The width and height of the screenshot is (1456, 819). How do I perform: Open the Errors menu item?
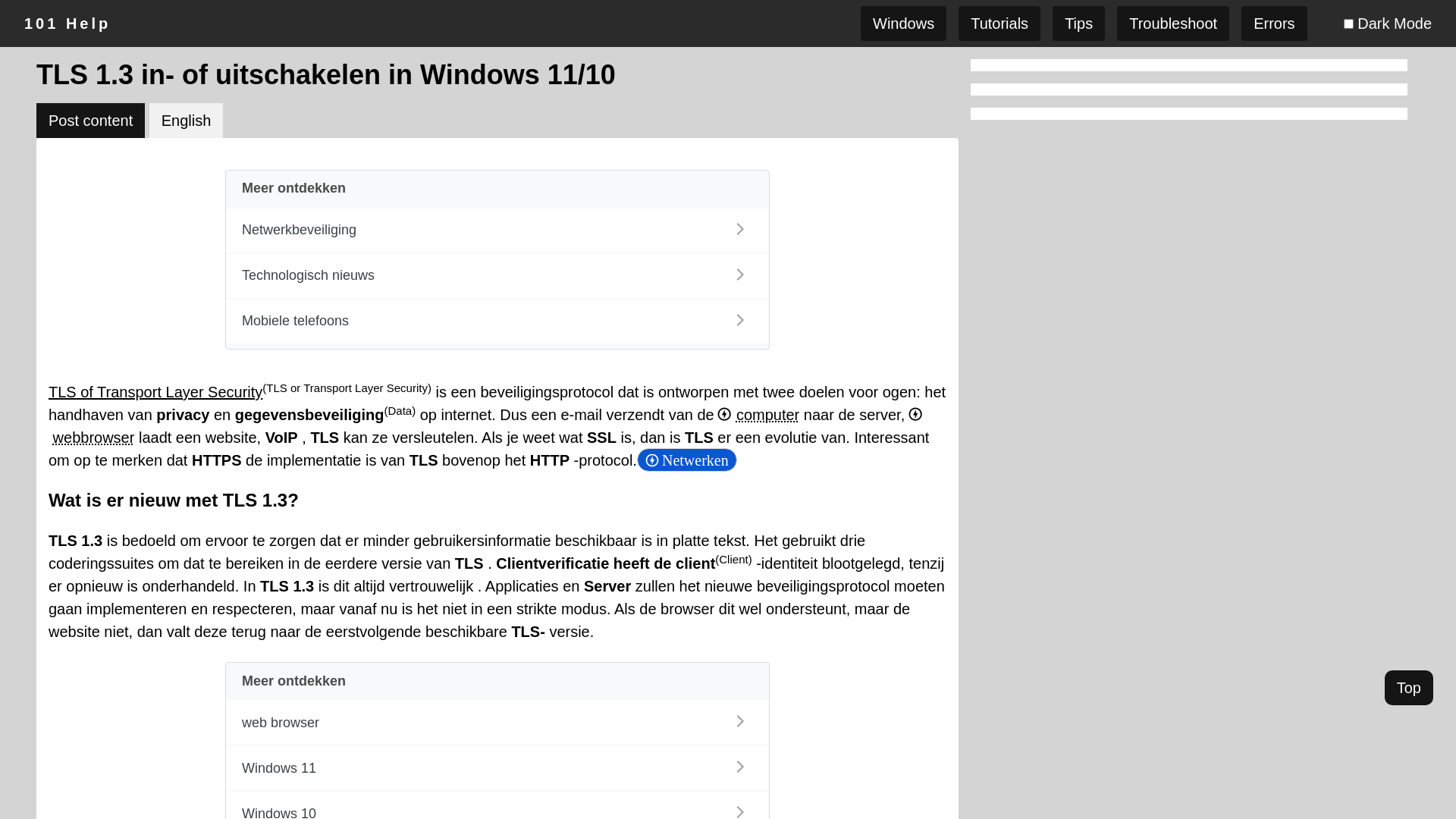click(x=1274, y=24)
